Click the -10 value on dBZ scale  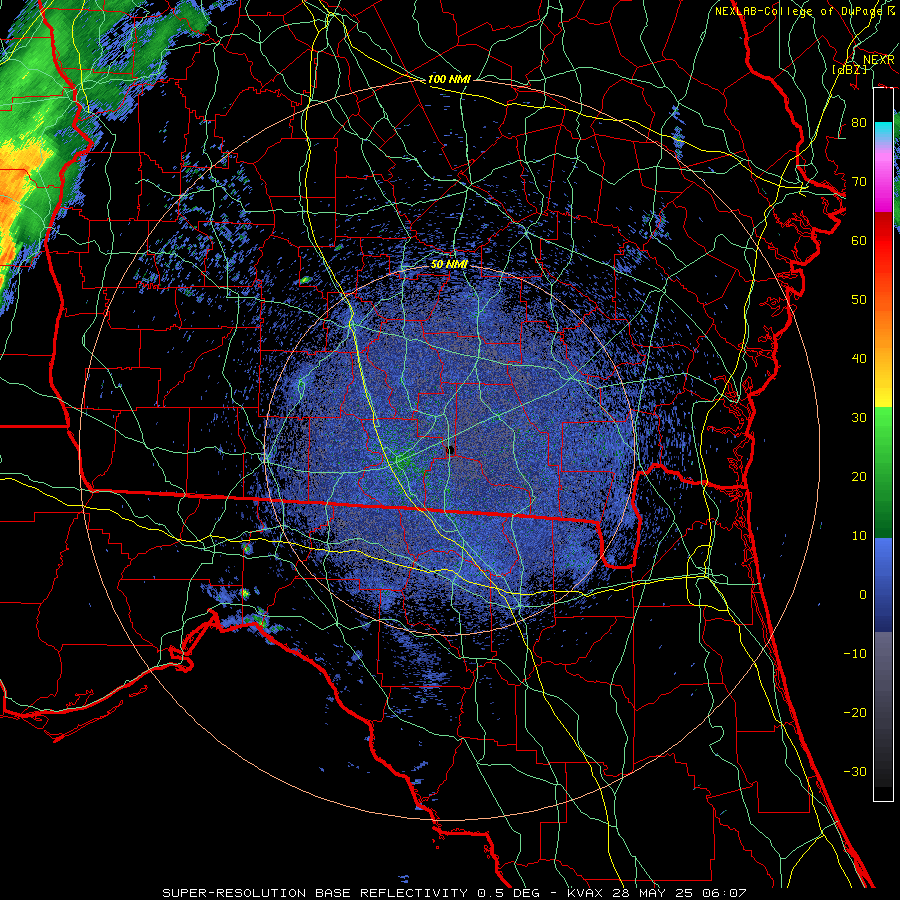855,654
